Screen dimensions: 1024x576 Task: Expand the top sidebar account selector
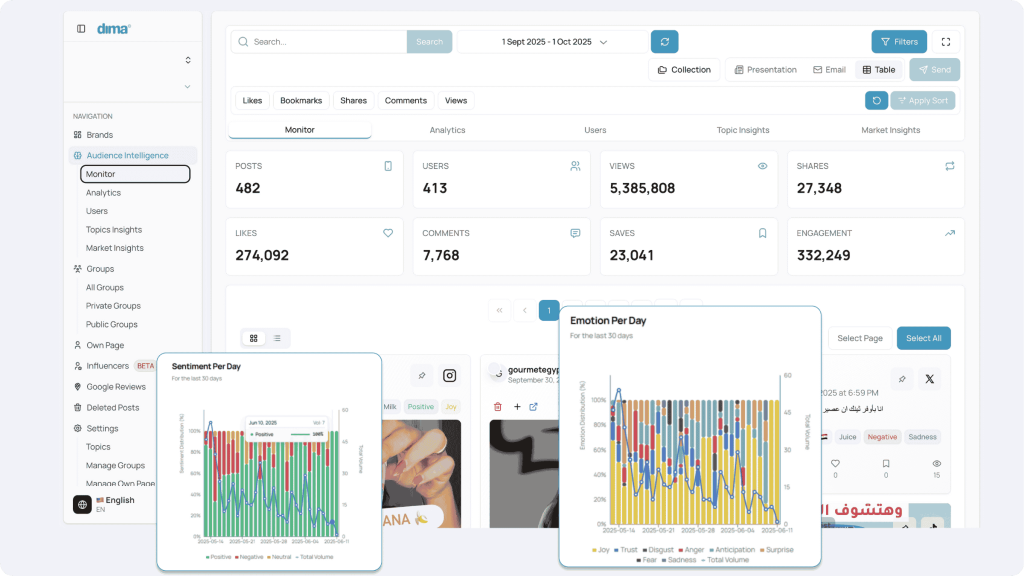click(x=187, y=61)
